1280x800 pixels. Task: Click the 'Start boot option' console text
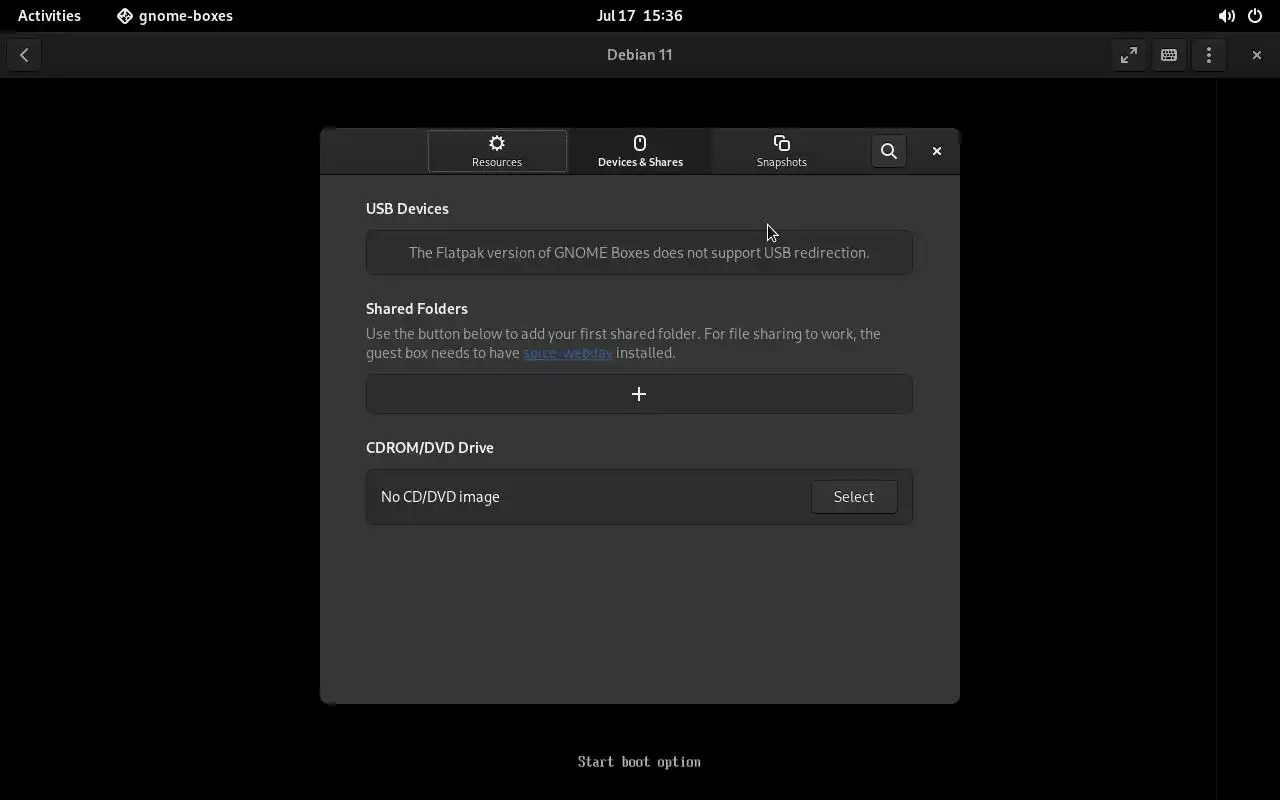coord(639,762)
